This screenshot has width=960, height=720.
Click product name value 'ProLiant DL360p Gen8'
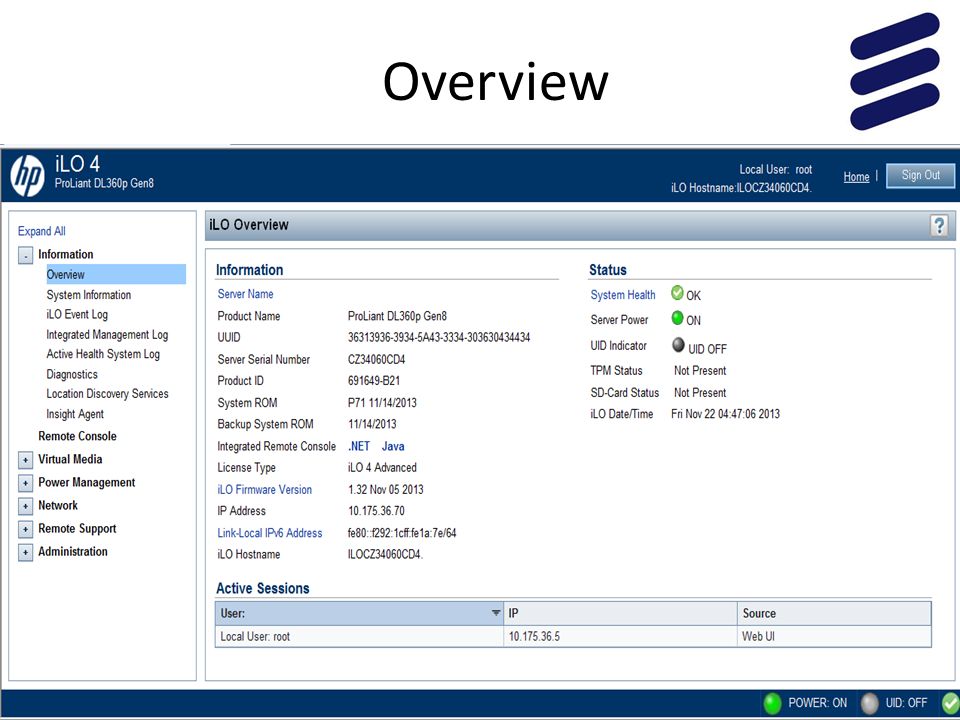(397, 316)
